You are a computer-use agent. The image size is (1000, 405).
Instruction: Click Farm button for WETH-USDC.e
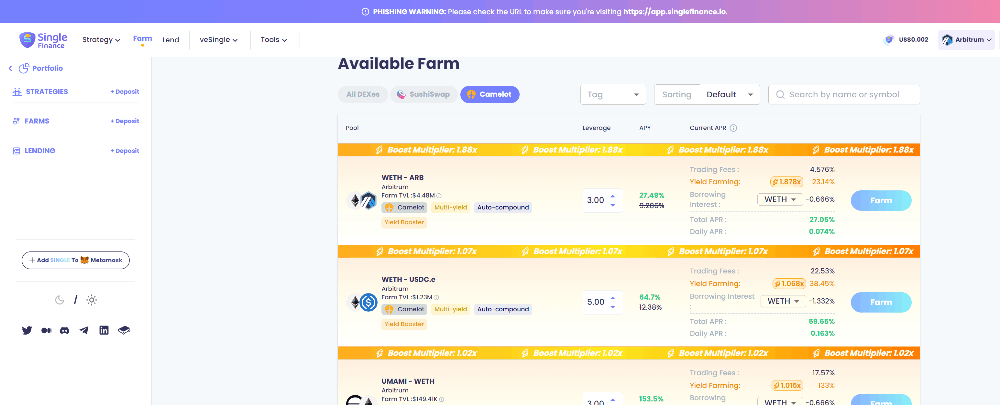(x=881, y=302)
